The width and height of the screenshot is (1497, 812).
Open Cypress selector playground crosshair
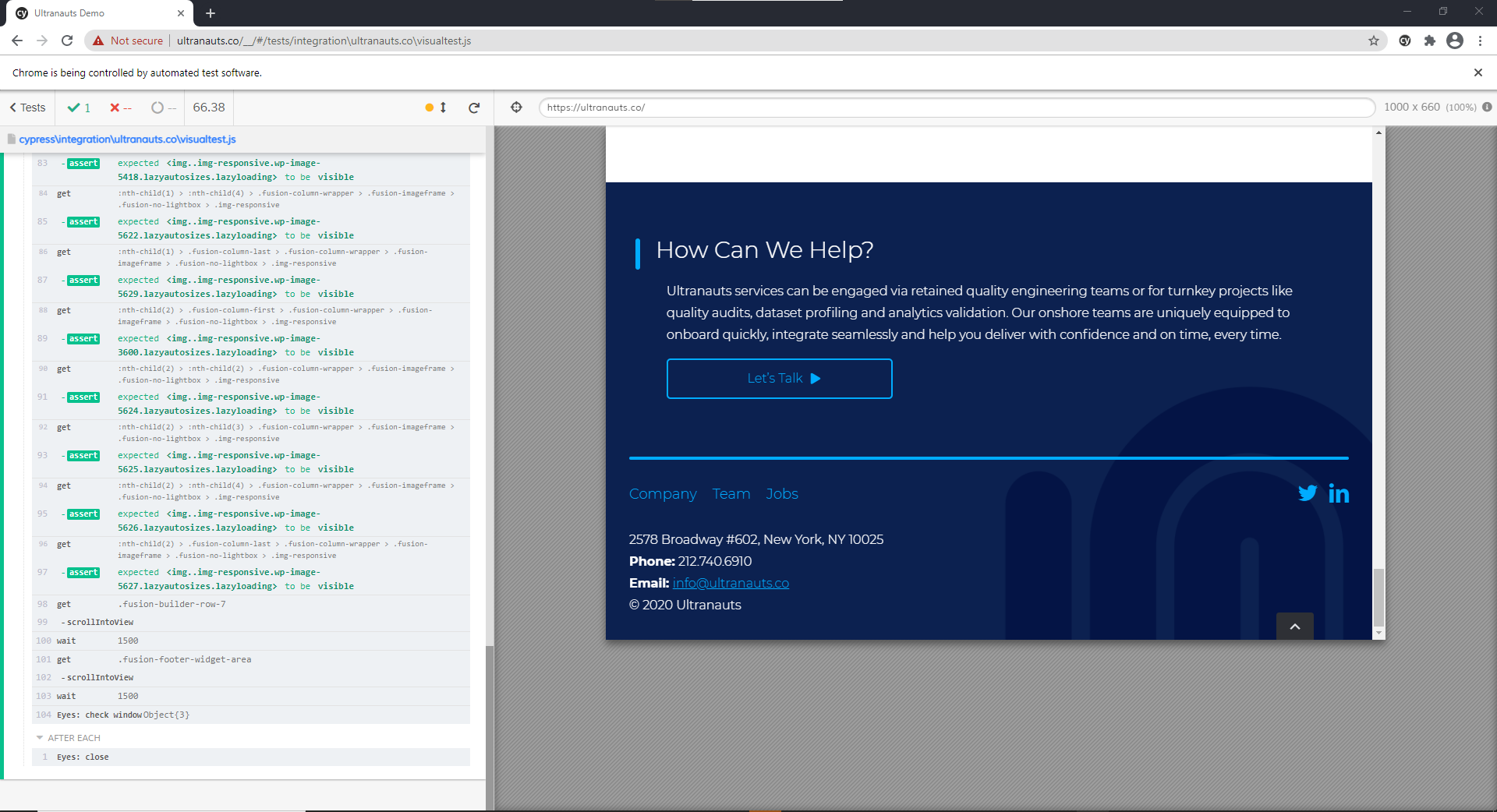(516, 108)
